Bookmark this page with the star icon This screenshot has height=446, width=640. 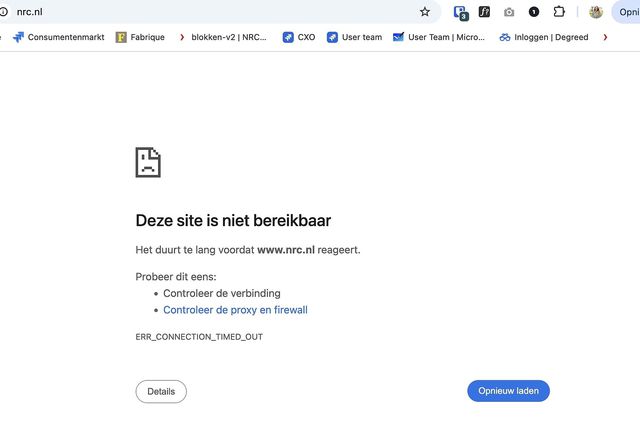[x=425, y=12]
